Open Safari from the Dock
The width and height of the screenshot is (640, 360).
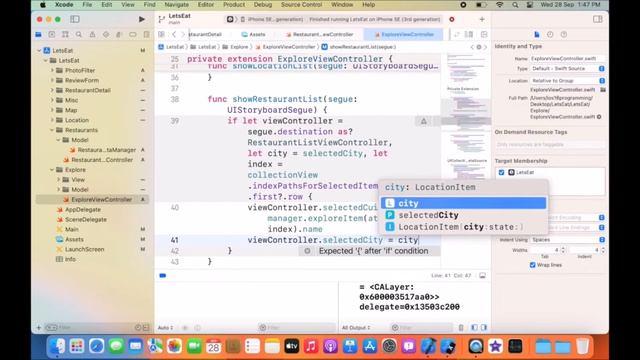(x=96, y=347)
